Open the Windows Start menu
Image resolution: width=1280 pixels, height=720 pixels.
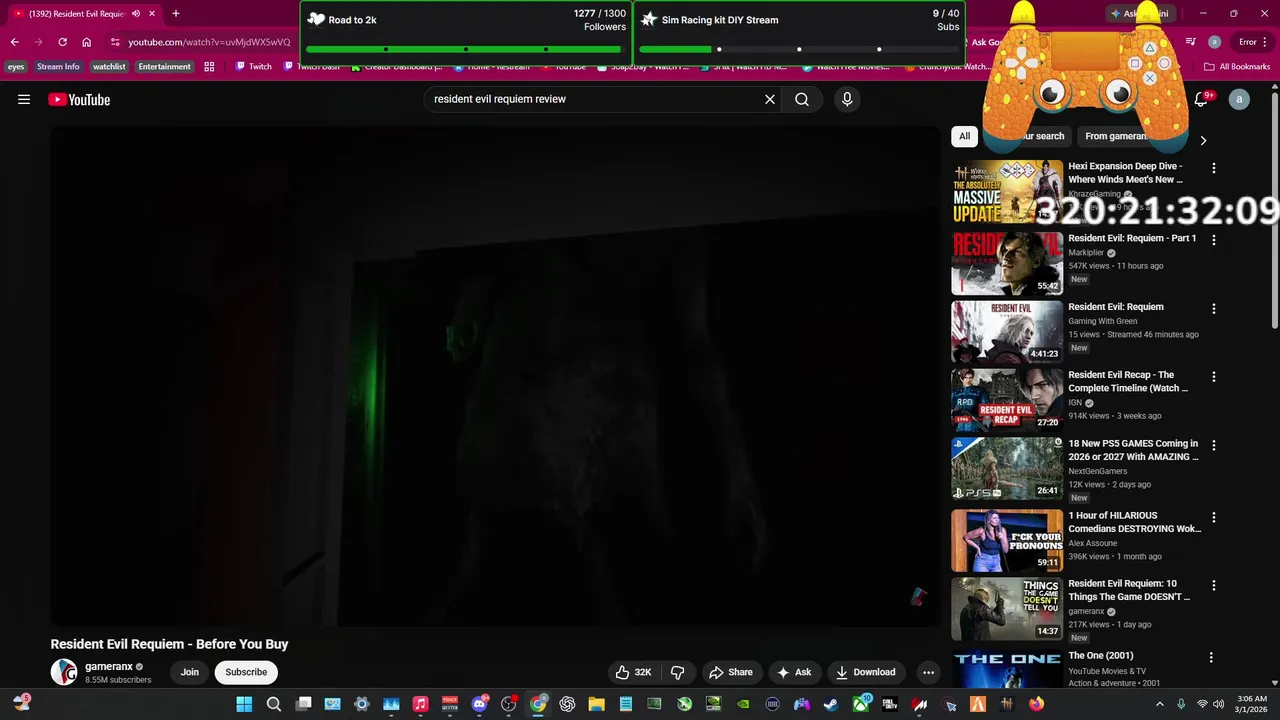[244, 704]
